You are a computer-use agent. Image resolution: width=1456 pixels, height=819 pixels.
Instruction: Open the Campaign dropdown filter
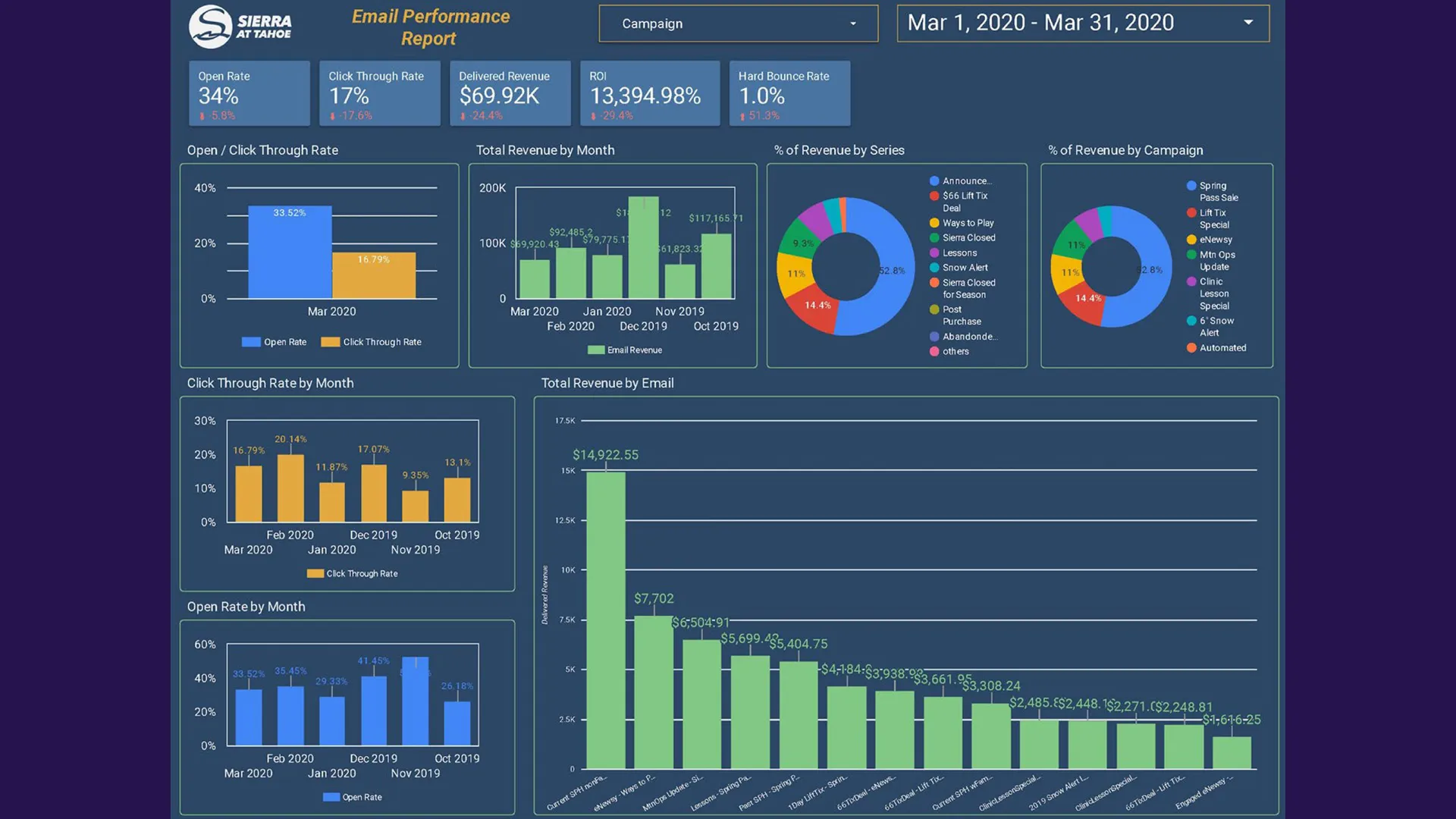click(x=738, y=24)
